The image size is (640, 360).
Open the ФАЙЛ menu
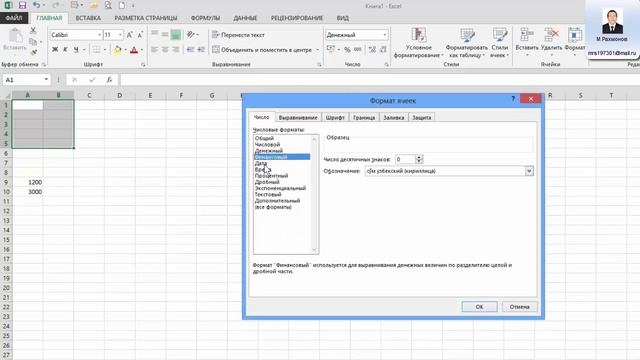(x=14, y=18)
